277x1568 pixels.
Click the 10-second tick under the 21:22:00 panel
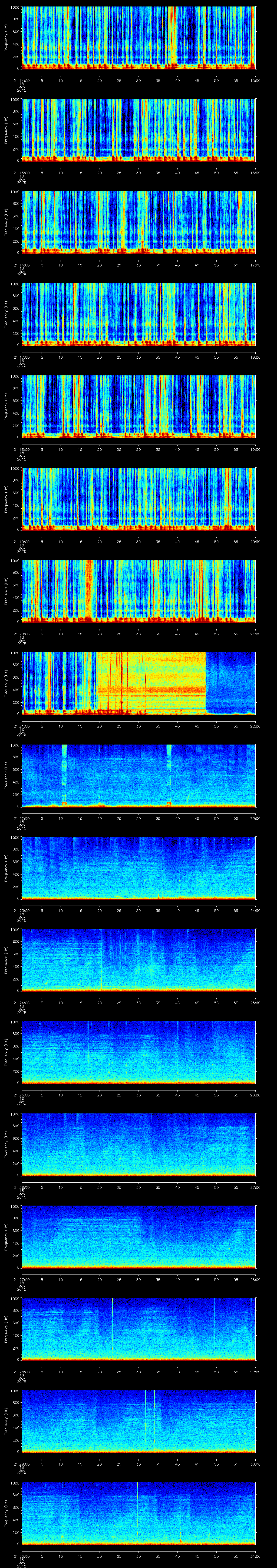(61, 818)
